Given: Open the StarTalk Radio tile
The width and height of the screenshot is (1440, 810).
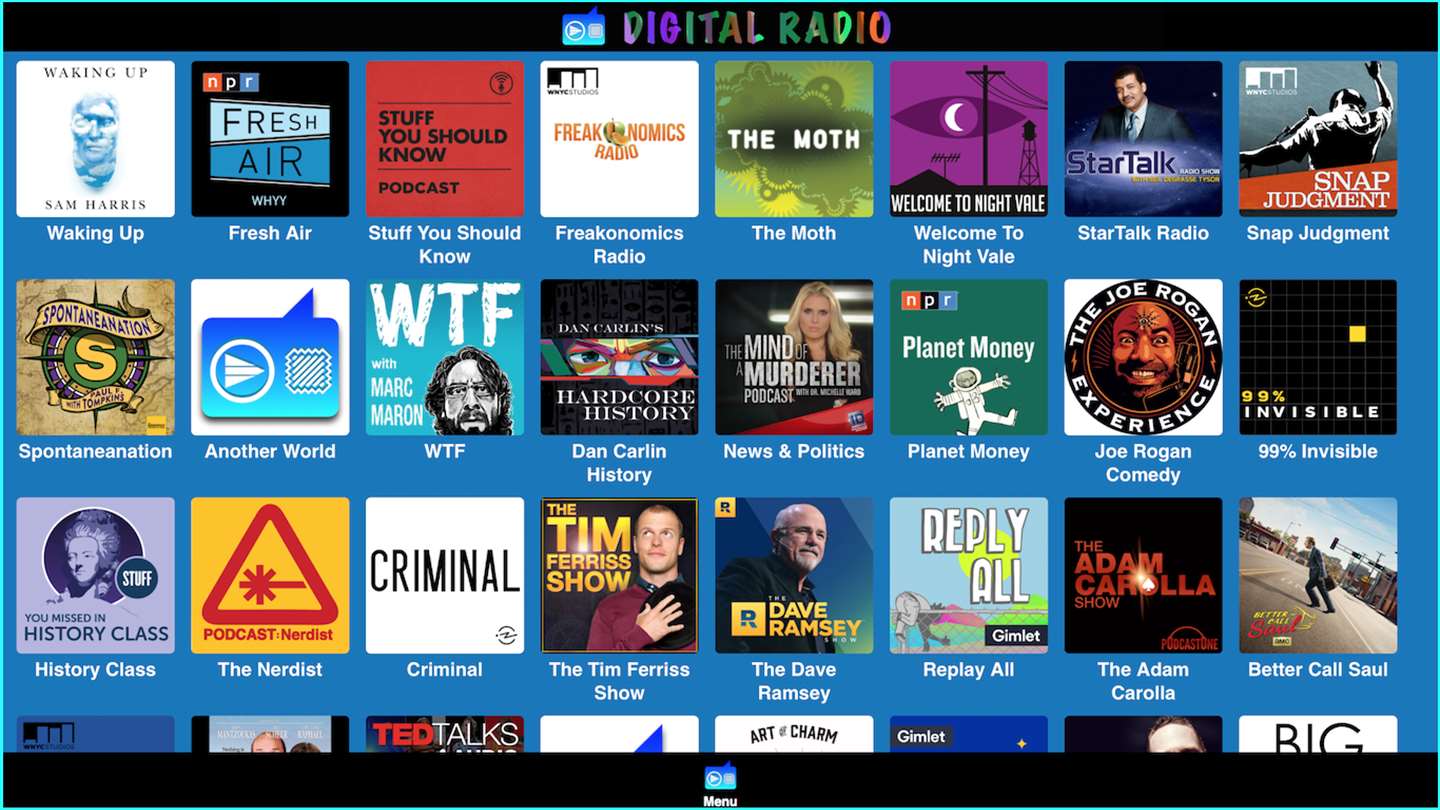Looking at the screenshot, I should [x=1143, y=139].
